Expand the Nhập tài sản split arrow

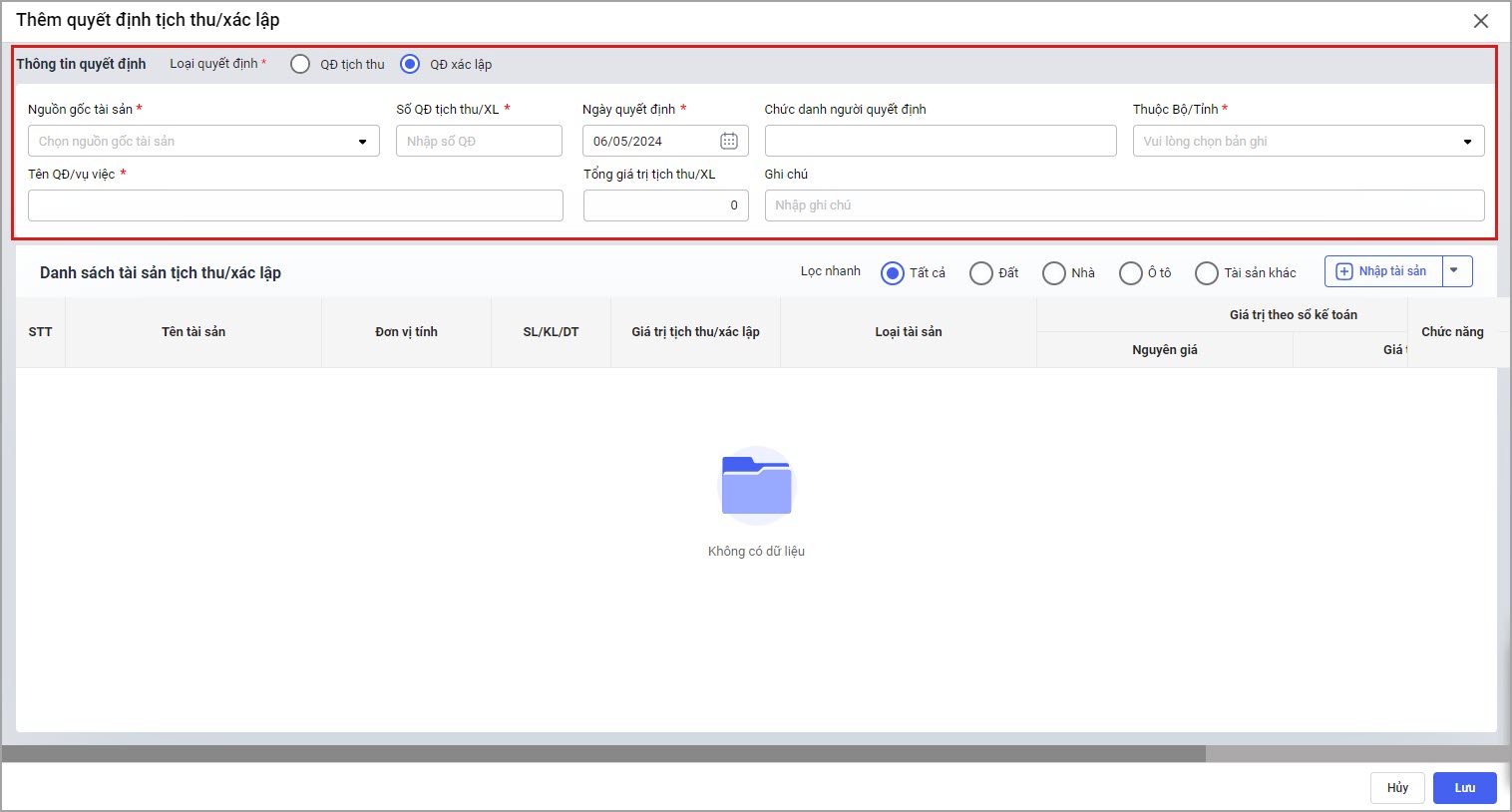pos(1457,271)
